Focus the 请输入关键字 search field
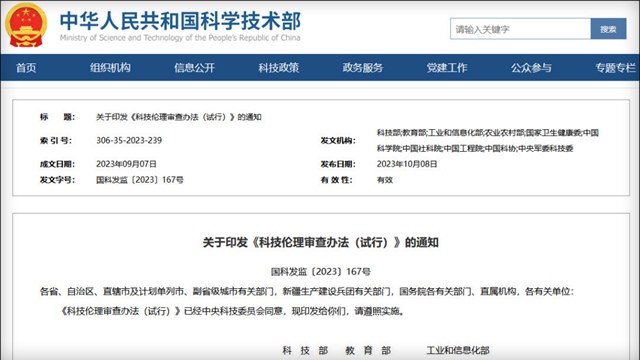640x360 pixels. coord(520,29)
